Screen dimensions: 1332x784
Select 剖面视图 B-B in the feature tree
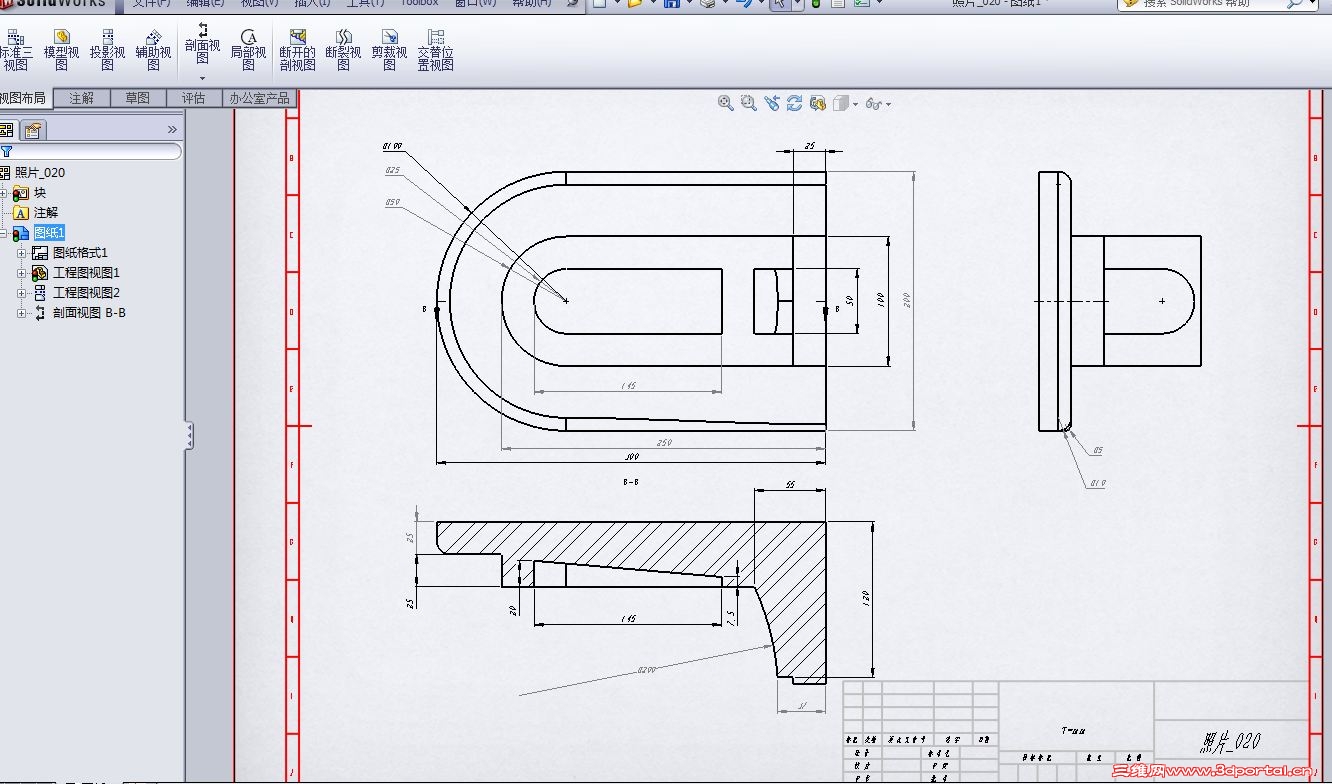[x=89, y=313]
